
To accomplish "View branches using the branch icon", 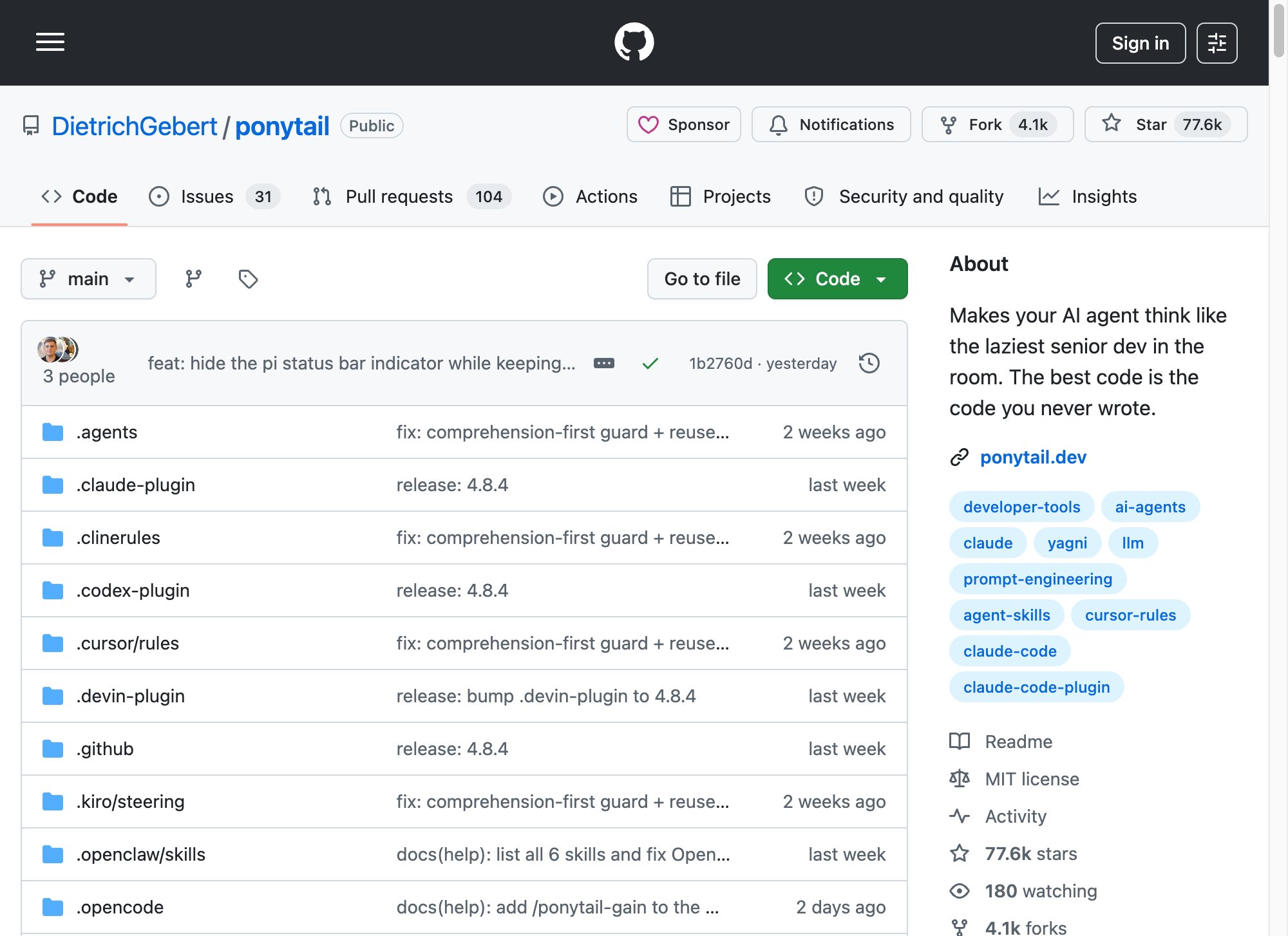I will click(194, 279).
